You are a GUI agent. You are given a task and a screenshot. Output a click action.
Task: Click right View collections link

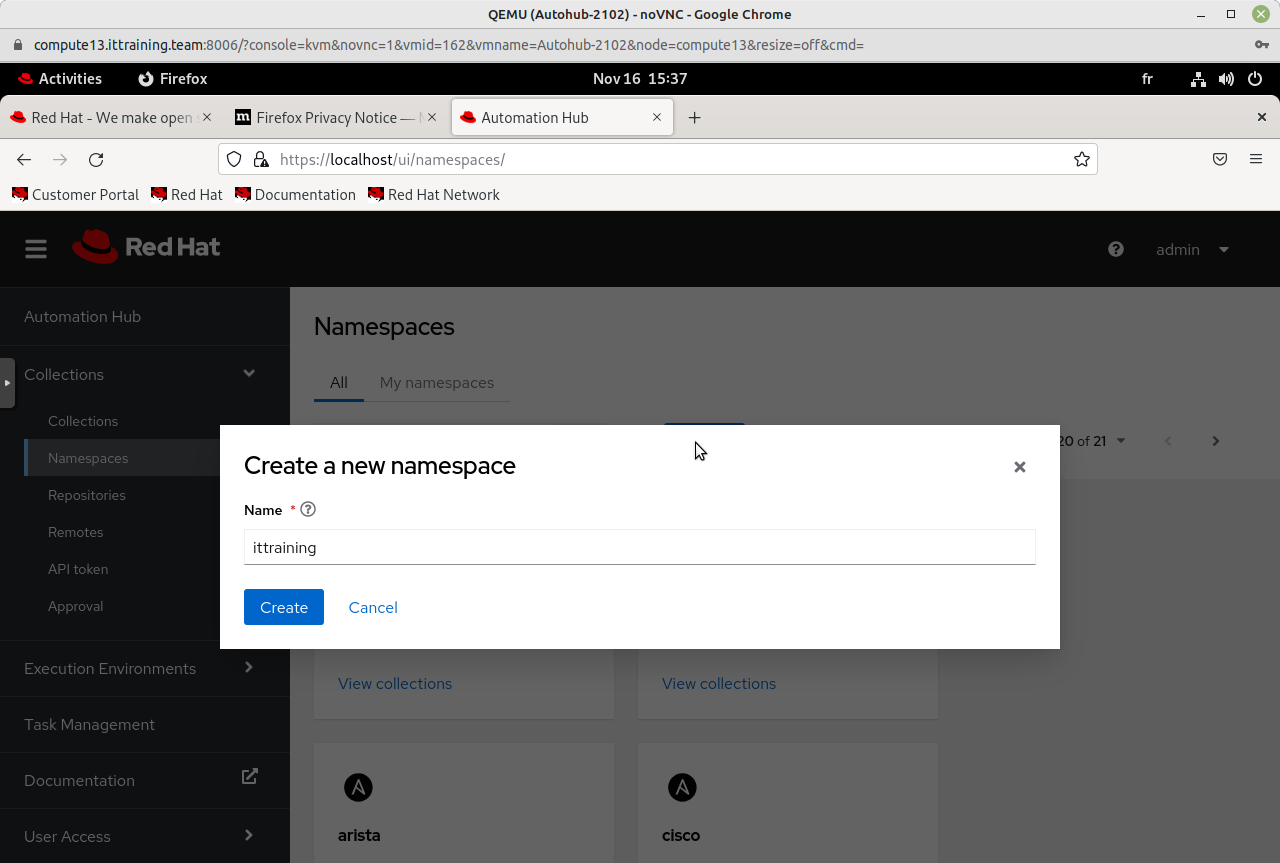click(x=719, y=683)
